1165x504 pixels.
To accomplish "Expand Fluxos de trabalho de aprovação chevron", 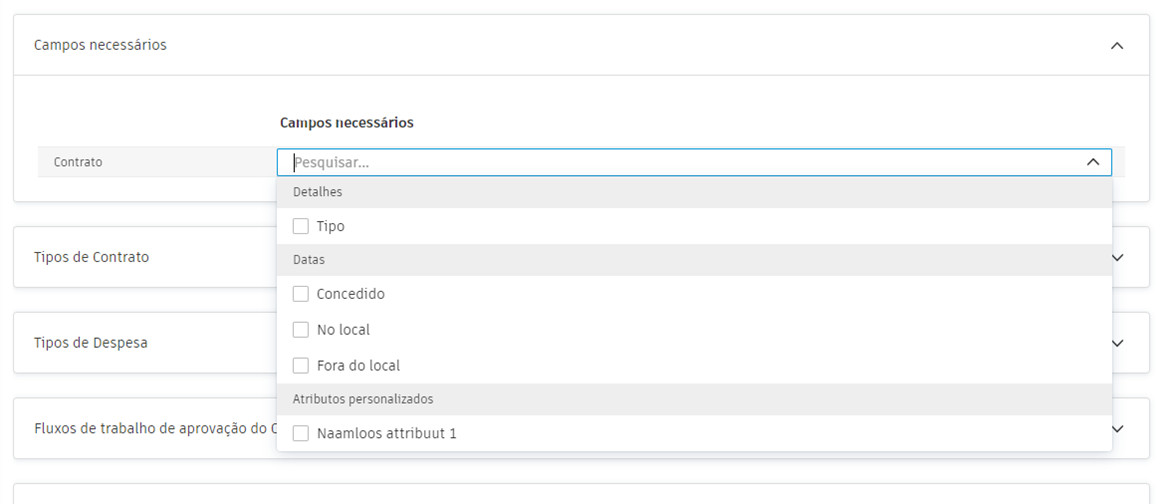I will pos(1118,429).
